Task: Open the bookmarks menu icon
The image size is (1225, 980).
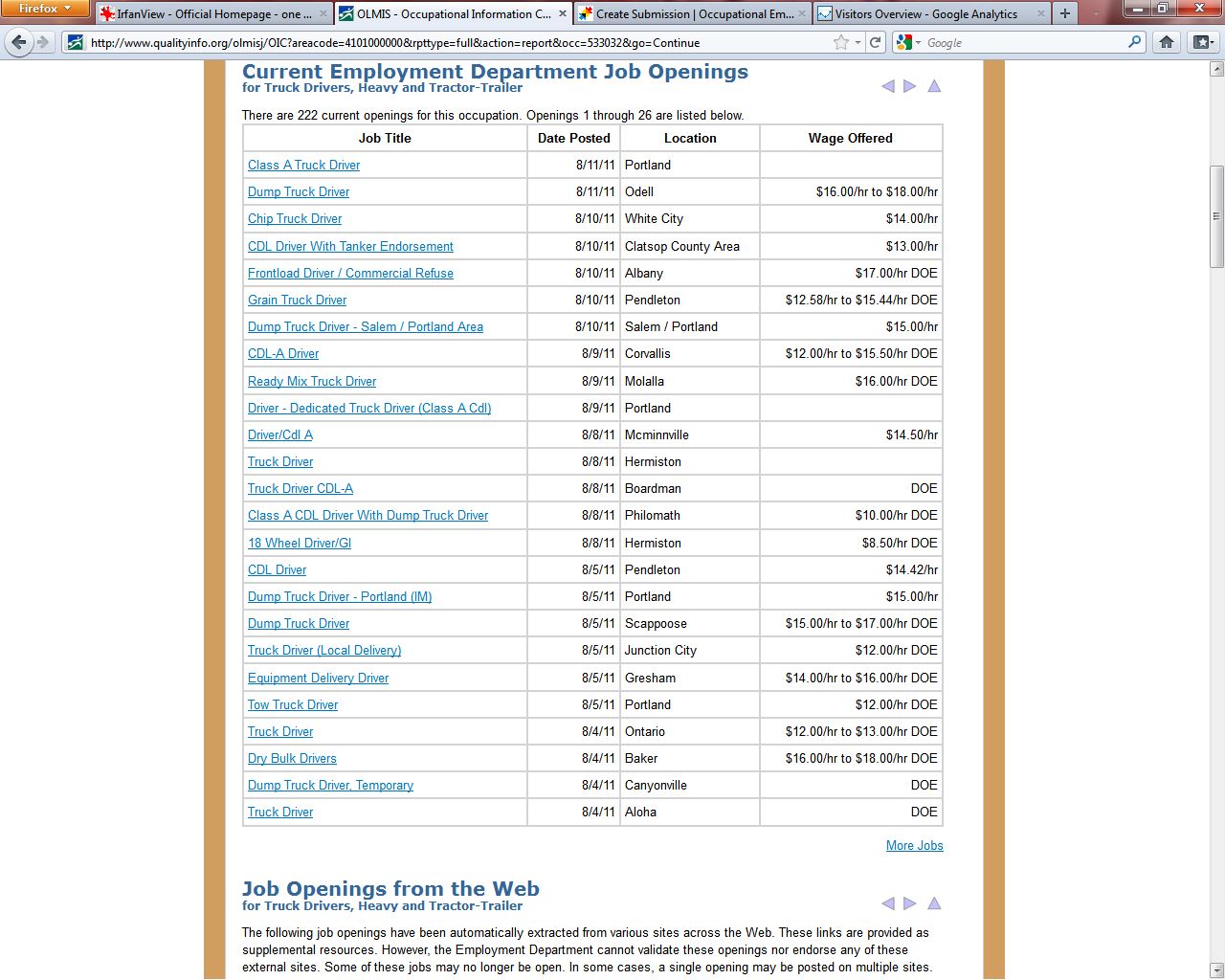Action: pos(1202,42)
